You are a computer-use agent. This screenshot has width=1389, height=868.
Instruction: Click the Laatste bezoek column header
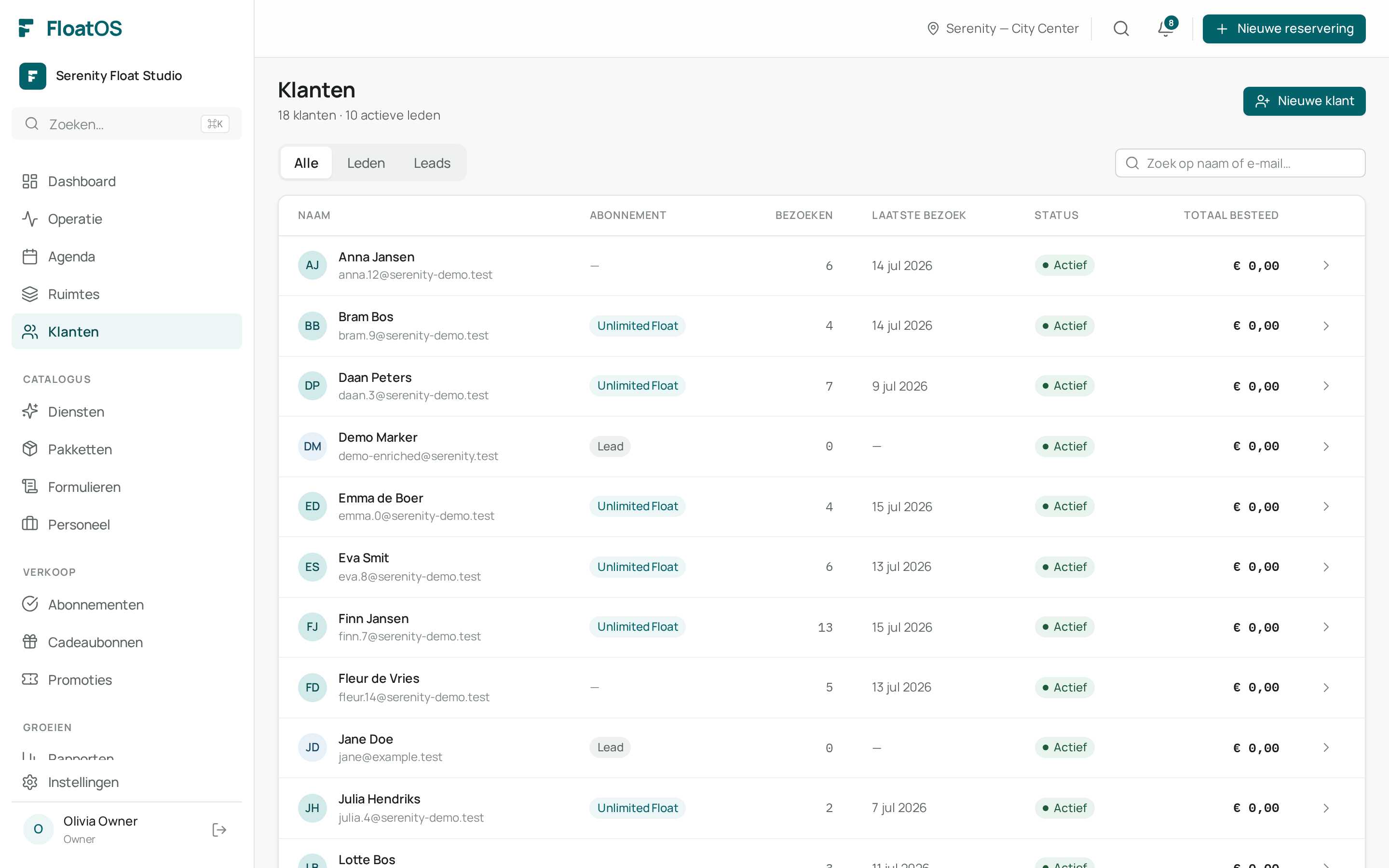click(x=918, y=215)
